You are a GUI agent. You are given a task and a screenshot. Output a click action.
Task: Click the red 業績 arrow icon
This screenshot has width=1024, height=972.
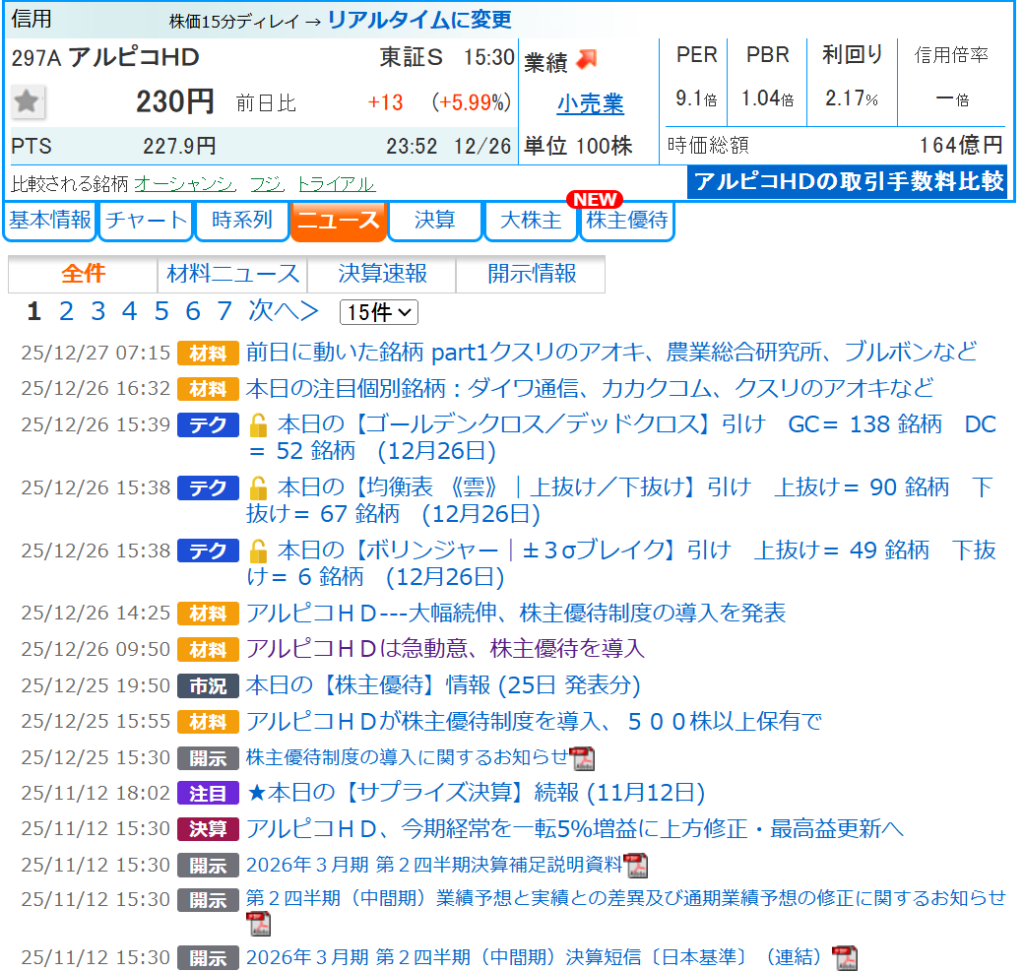coord(586,60)
